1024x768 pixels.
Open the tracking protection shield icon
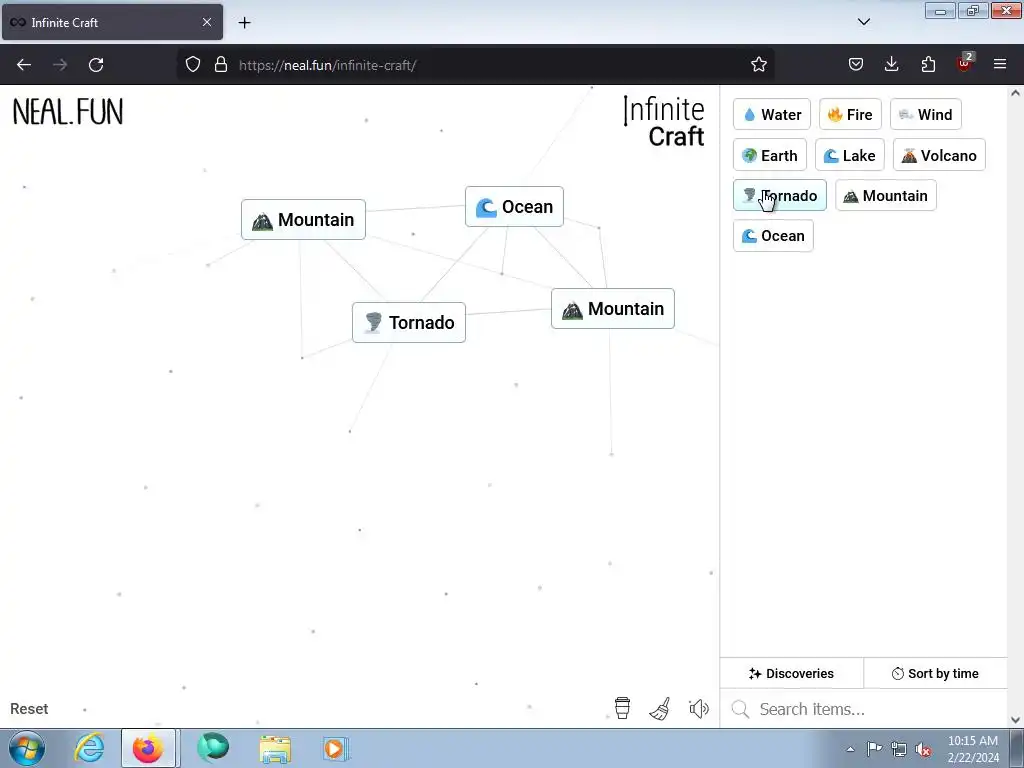193,64
